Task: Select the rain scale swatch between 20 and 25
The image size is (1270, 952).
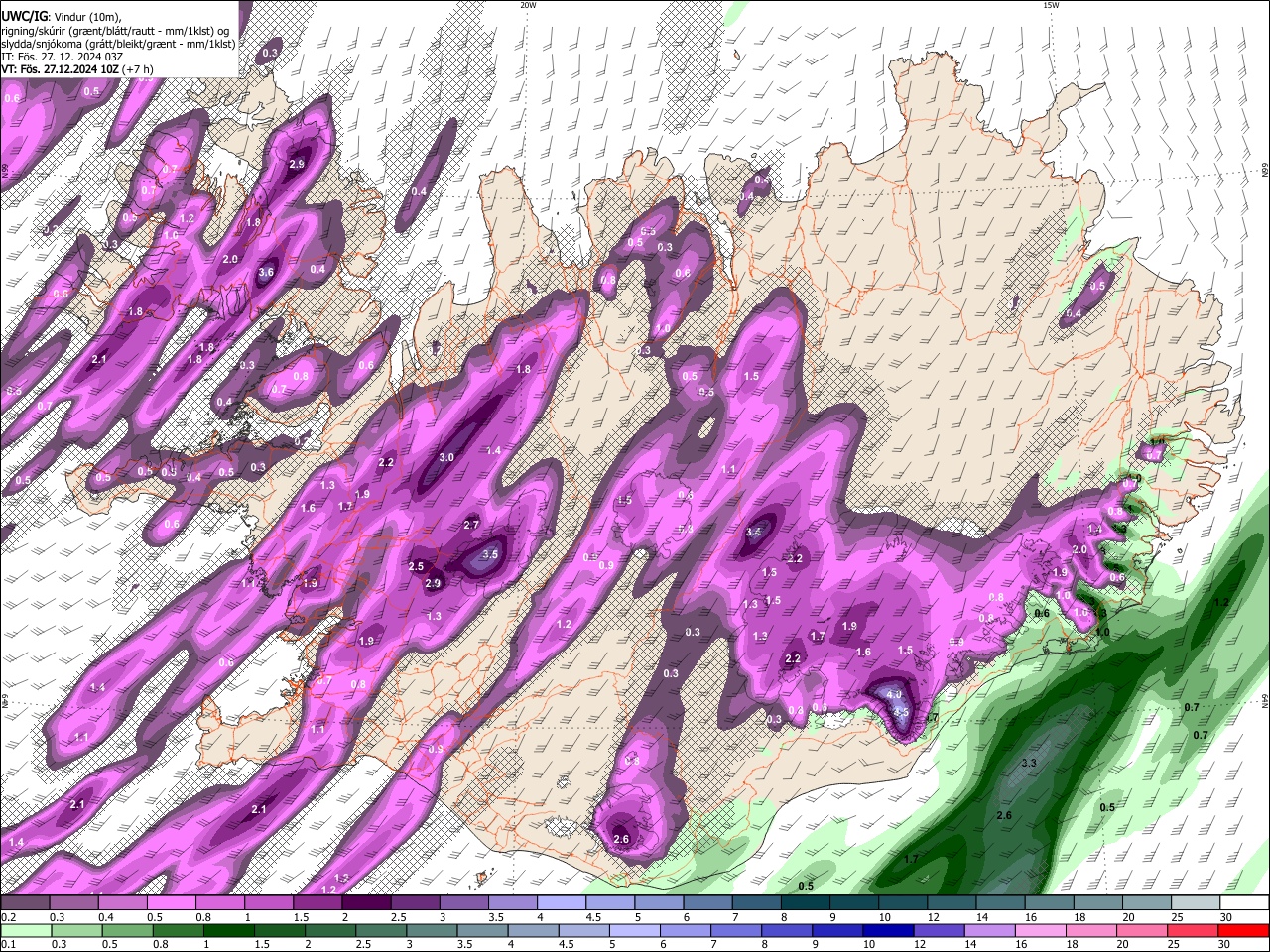Action: [x=1142, y=930]
